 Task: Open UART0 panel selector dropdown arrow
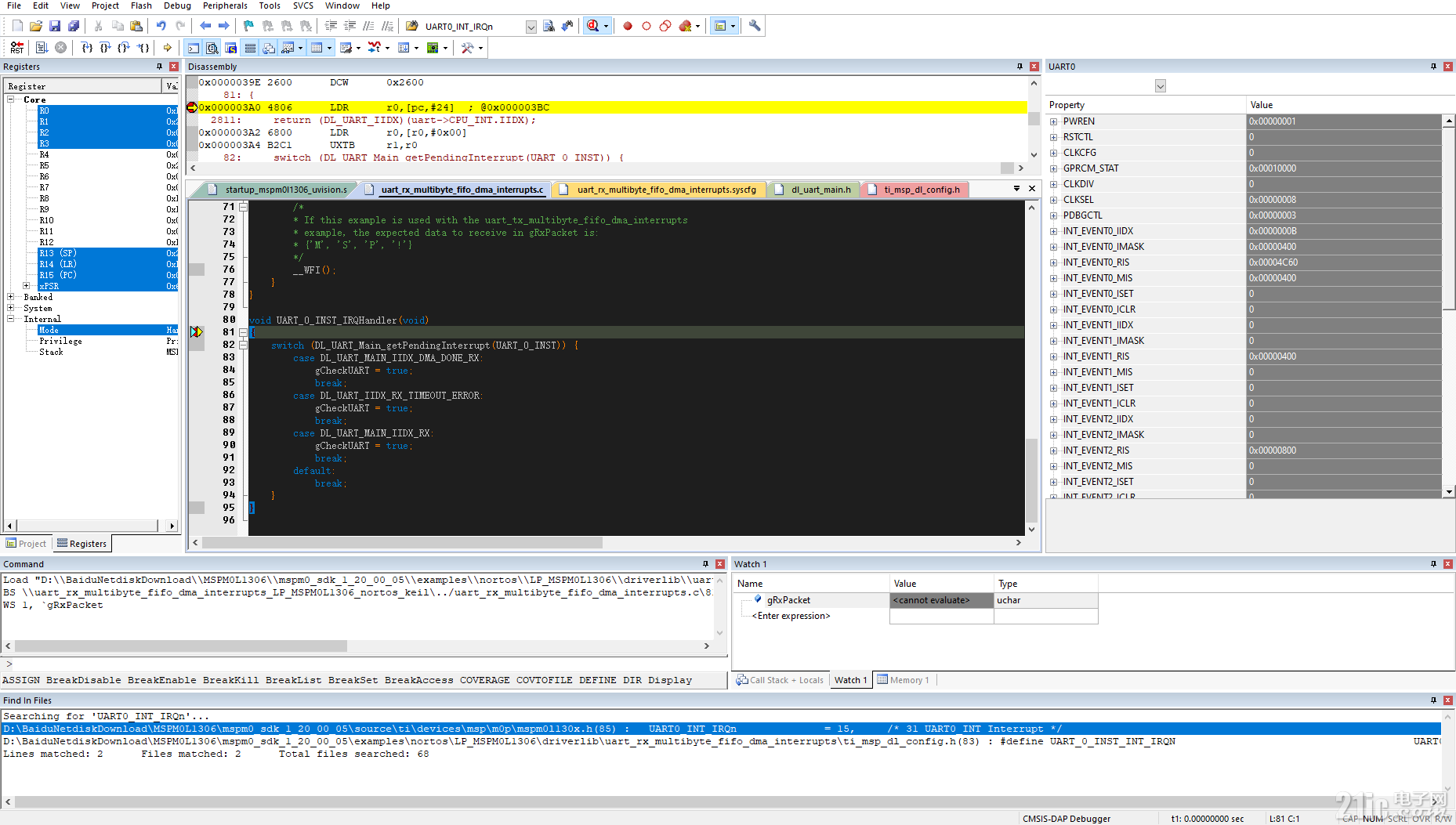(1161, 86)
